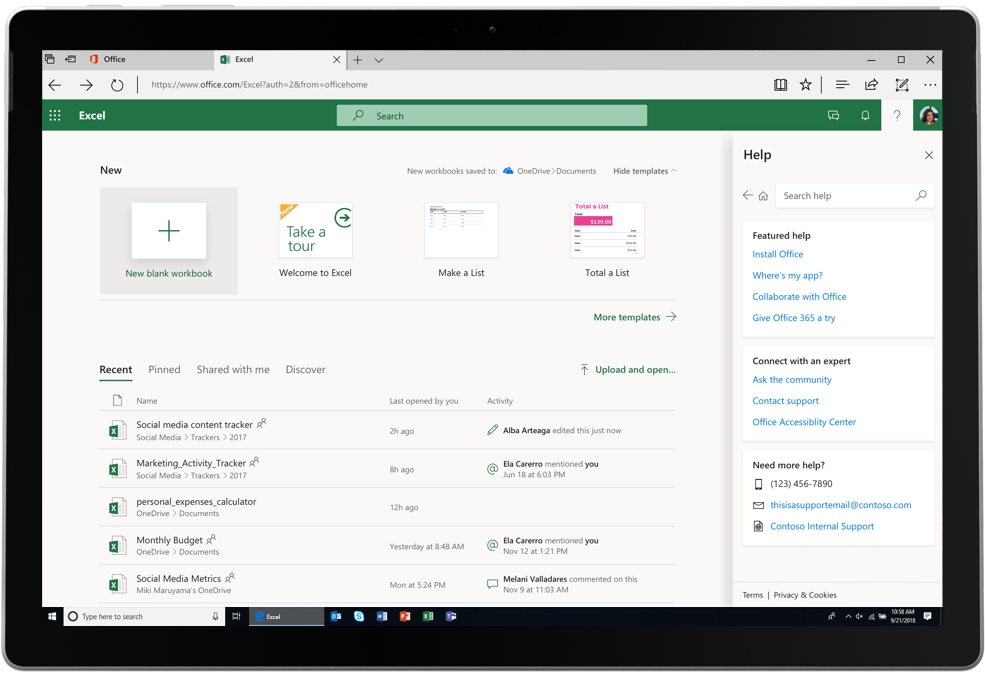The image size is (985, 676).
Task: Click the home icon in the Help pane
Action: tap(761, 195)
